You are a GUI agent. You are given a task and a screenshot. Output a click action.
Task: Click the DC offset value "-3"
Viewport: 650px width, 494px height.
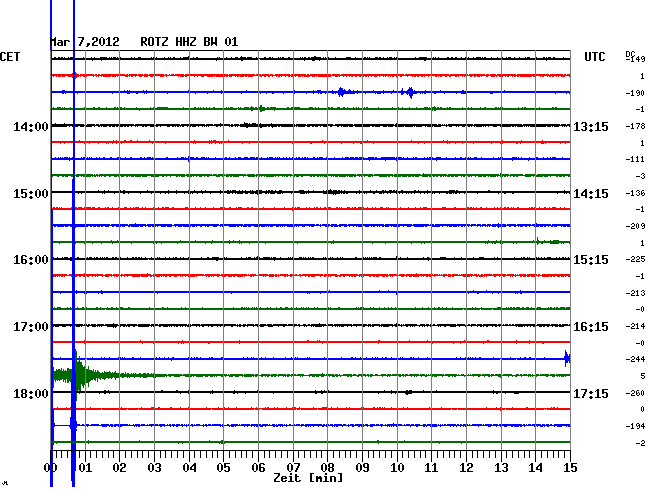[640, 176]
